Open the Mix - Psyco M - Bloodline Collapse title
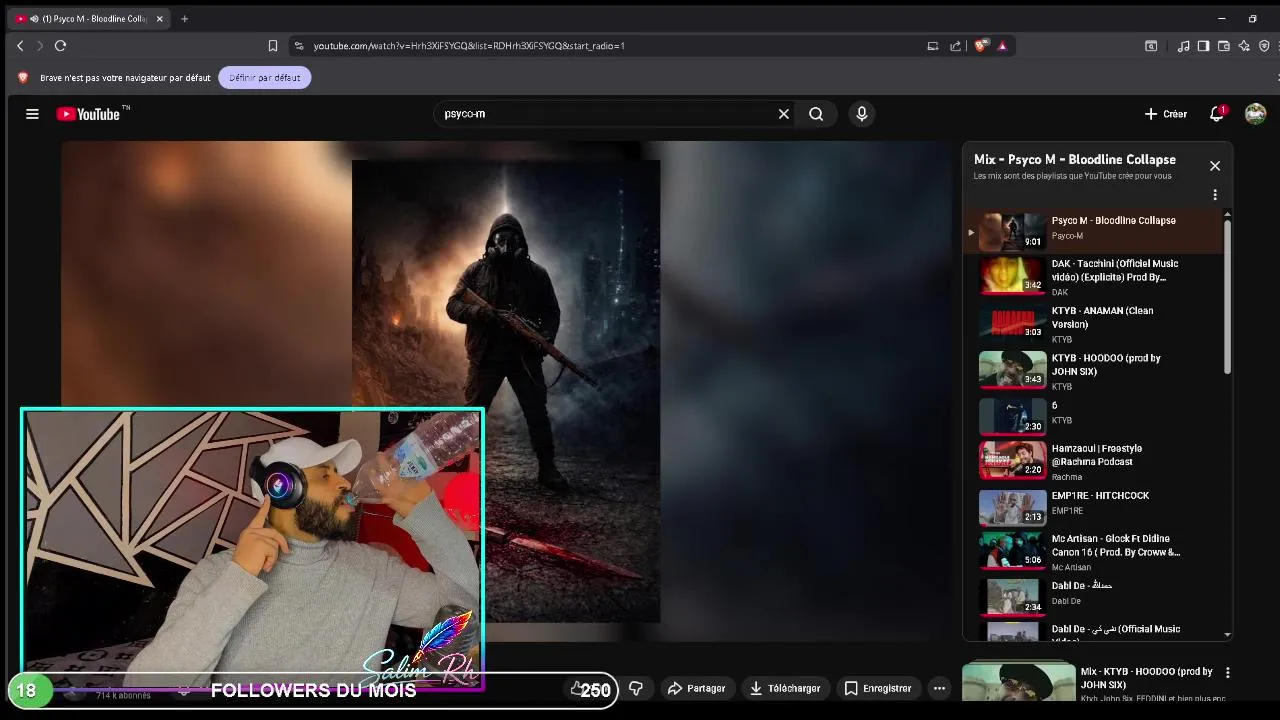1280x720 pixels. click(x=1075, y=159)
